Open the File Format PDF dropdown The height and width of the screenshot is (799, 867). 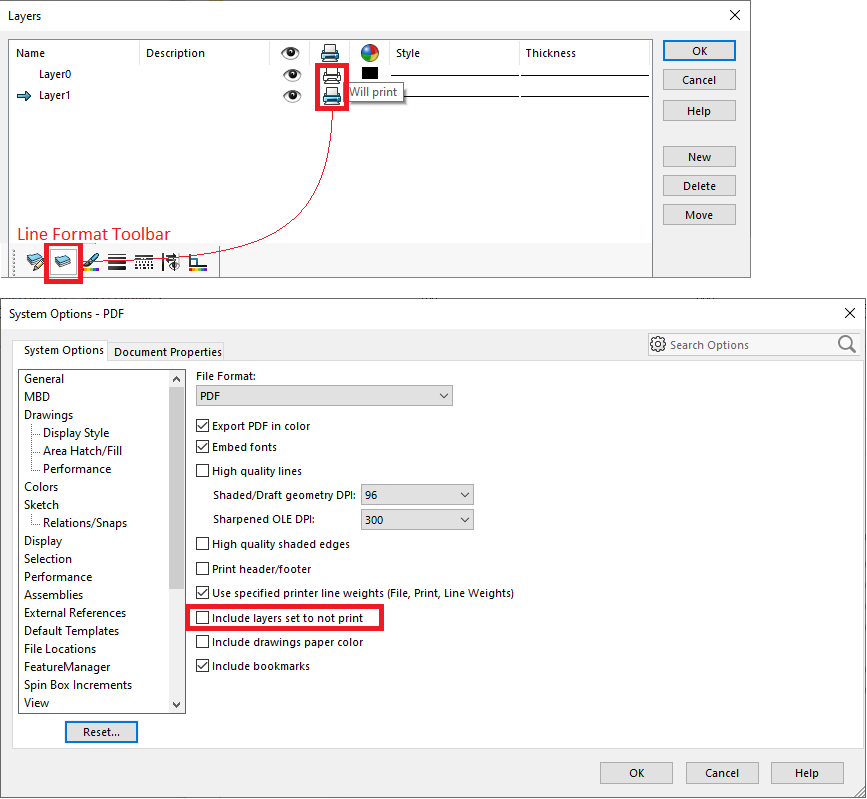[324, 396]
